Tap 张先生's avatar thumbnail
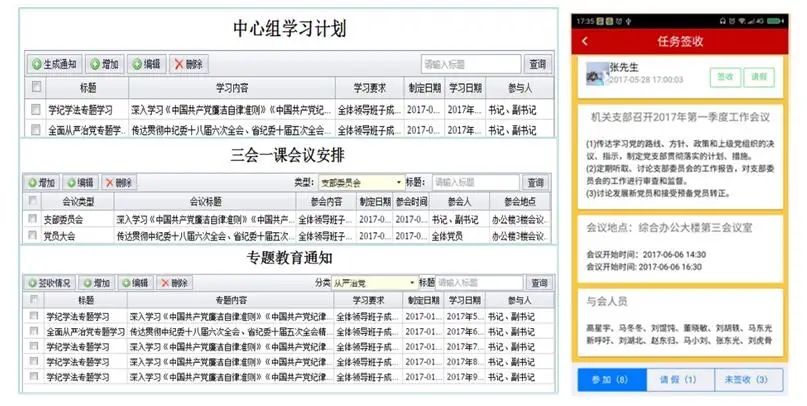This screenshot has width=807, height=406. pyautogui.click(x=597, y=74)
